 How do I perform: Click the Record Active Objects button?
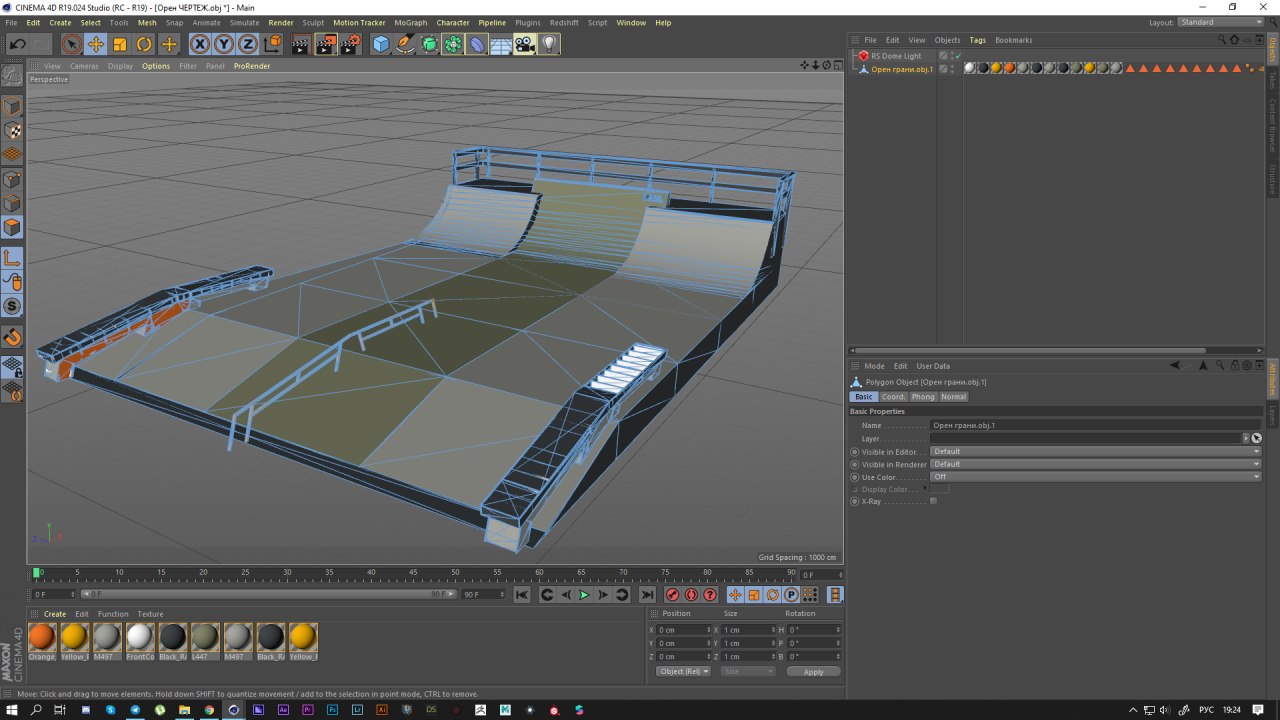coord(673,595)
